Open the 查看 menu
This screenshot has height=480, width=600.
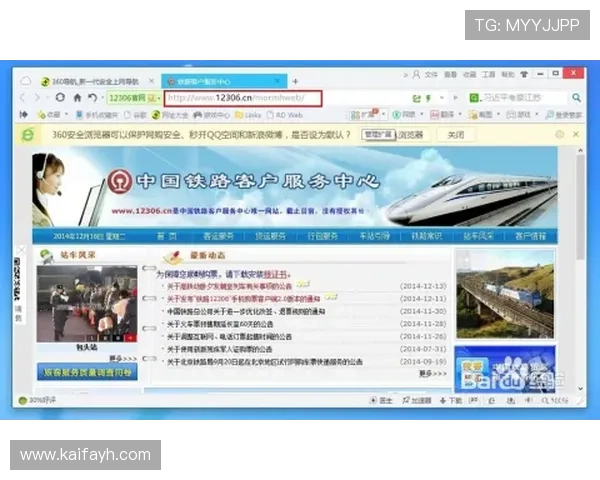coord(450,74)
